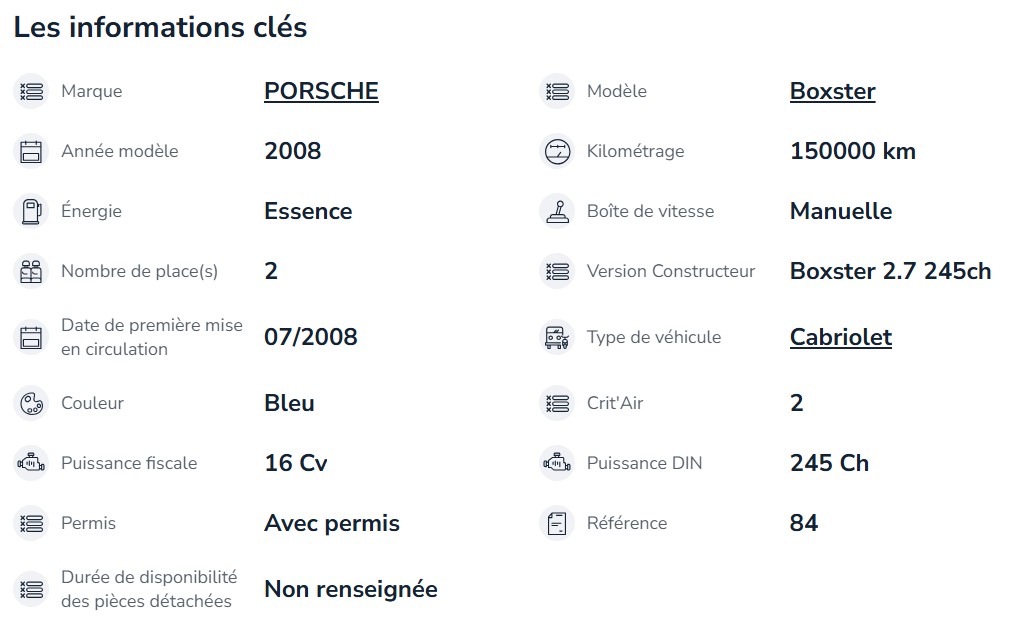Click the Les informations clés heading

(160, 27)
